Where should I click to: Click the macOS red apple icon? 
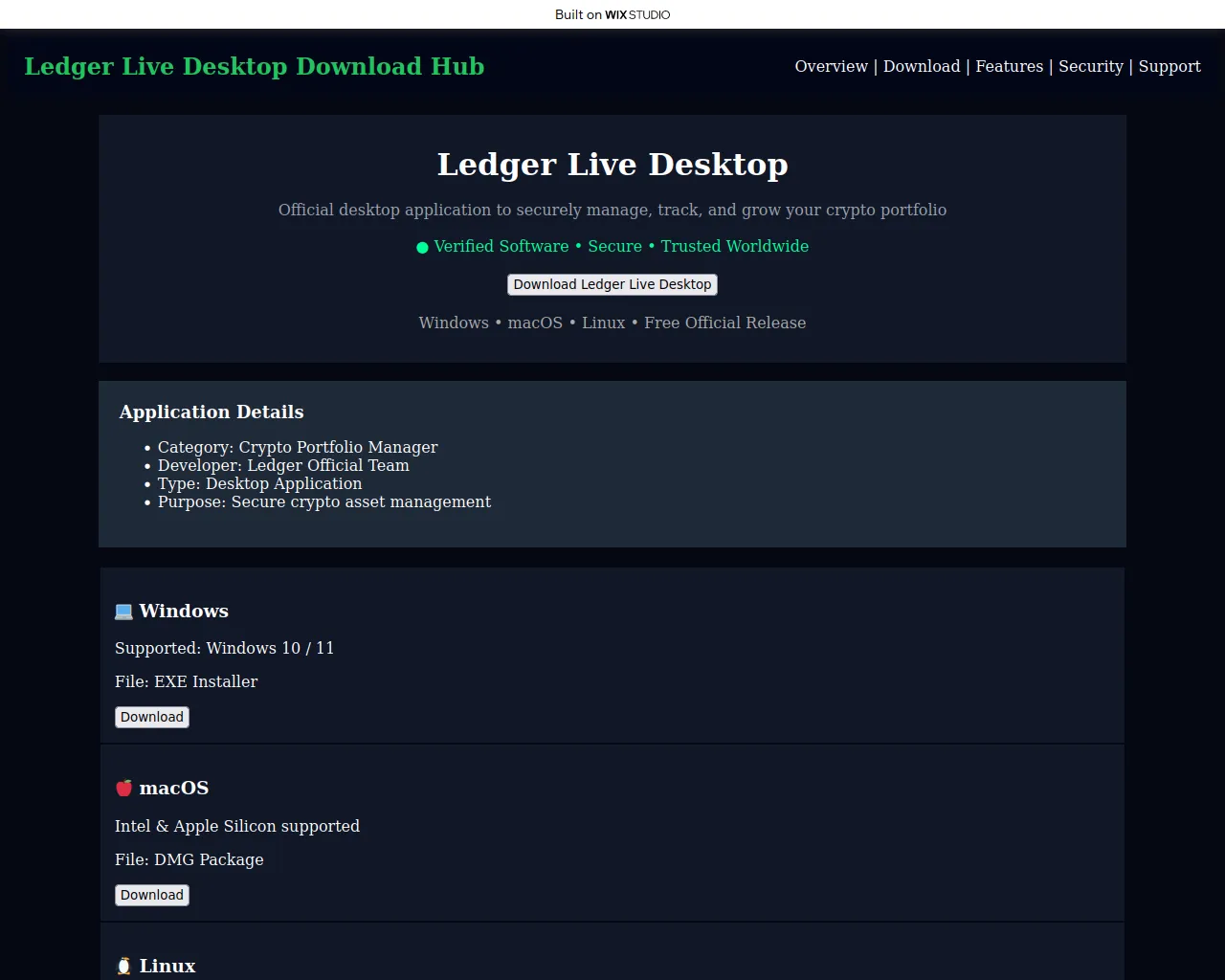pyautogui.click(x=123, y=789)
